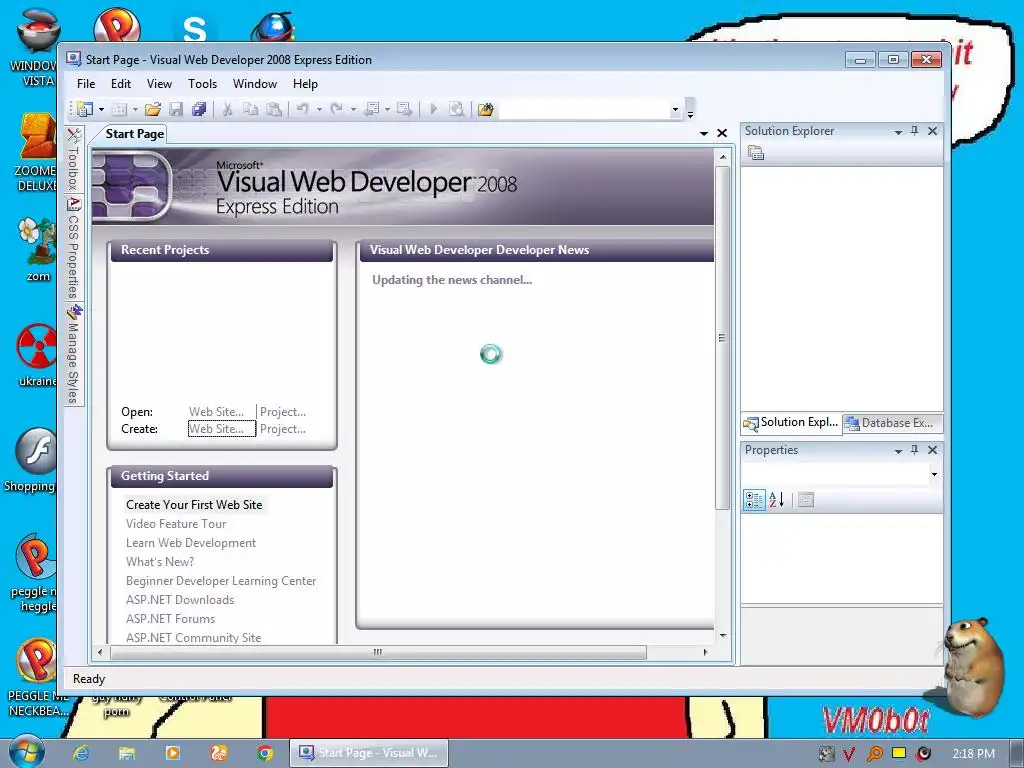Click the Copy toolbar icon

pos(250,109)
